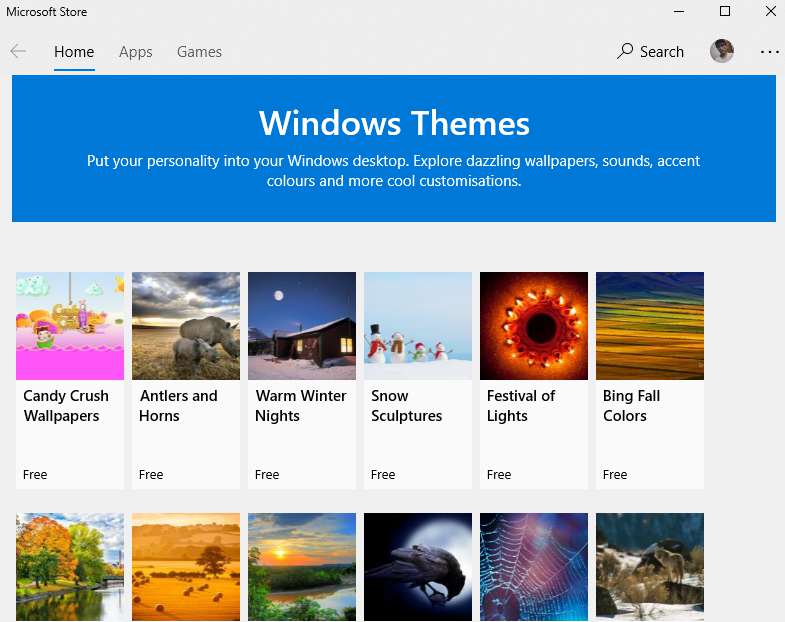Image resolution: width=785 pixels, height=622 pixels.
Task: Click Free under Antlers and Horns
Action: pyautogui.click(x=151, y=474)
